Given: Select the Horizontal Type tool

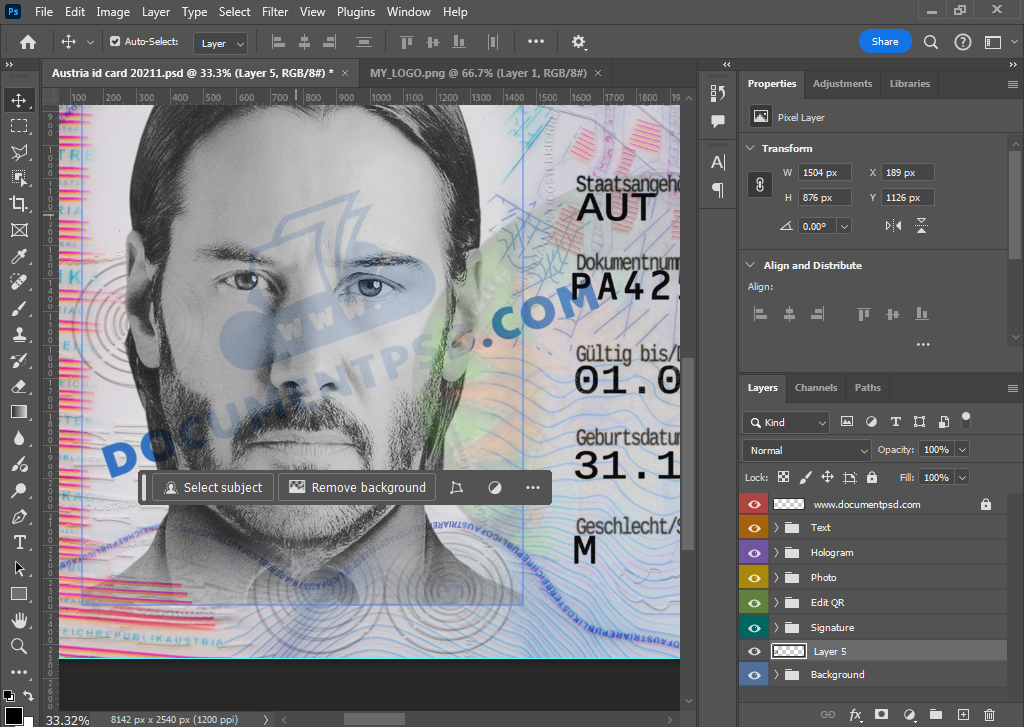Looking at the screenshot, I should [x=19, y=542].
